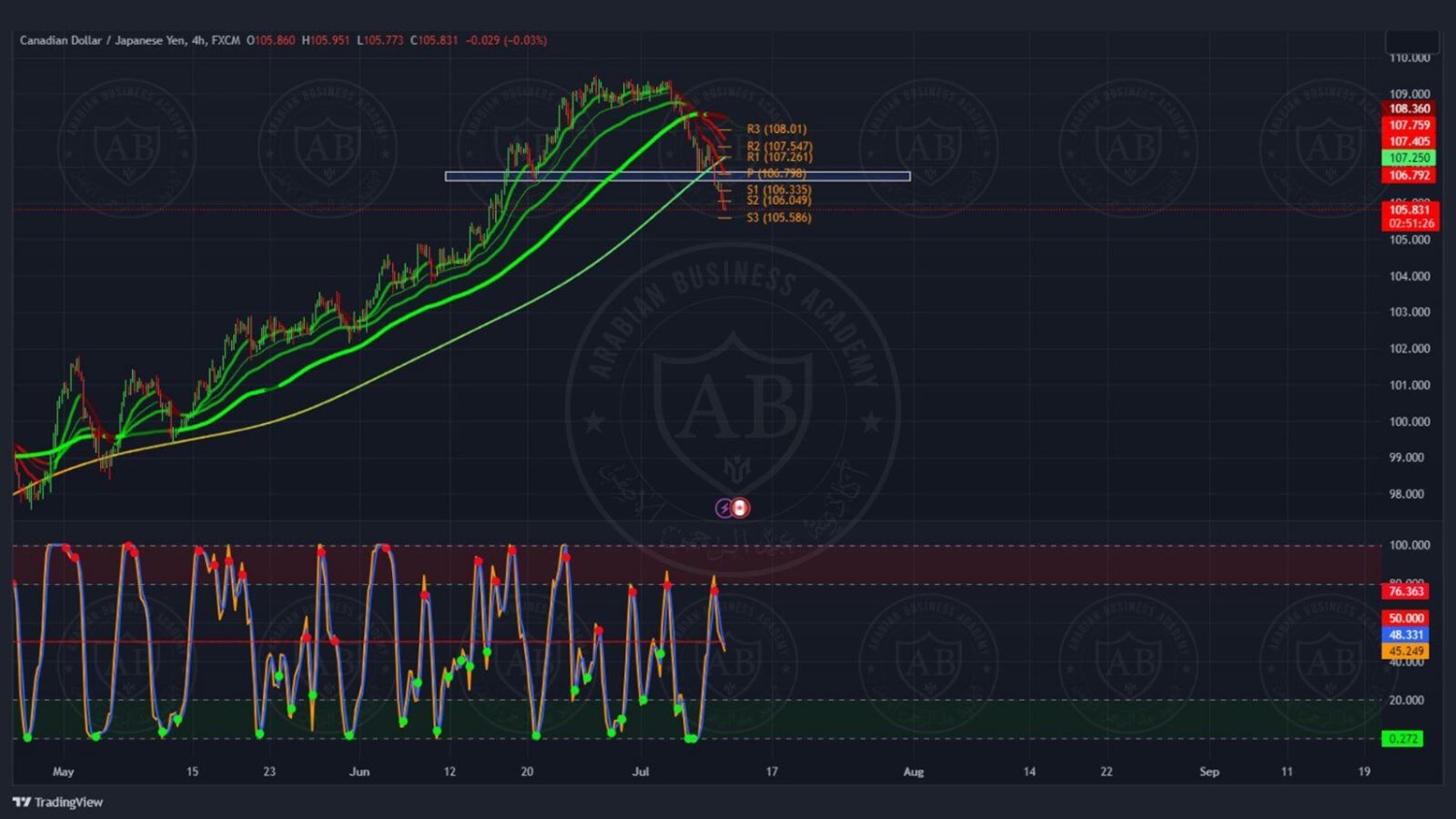
Task: Click 102.000 on the price axis
Action: [x=1409, y=348]
